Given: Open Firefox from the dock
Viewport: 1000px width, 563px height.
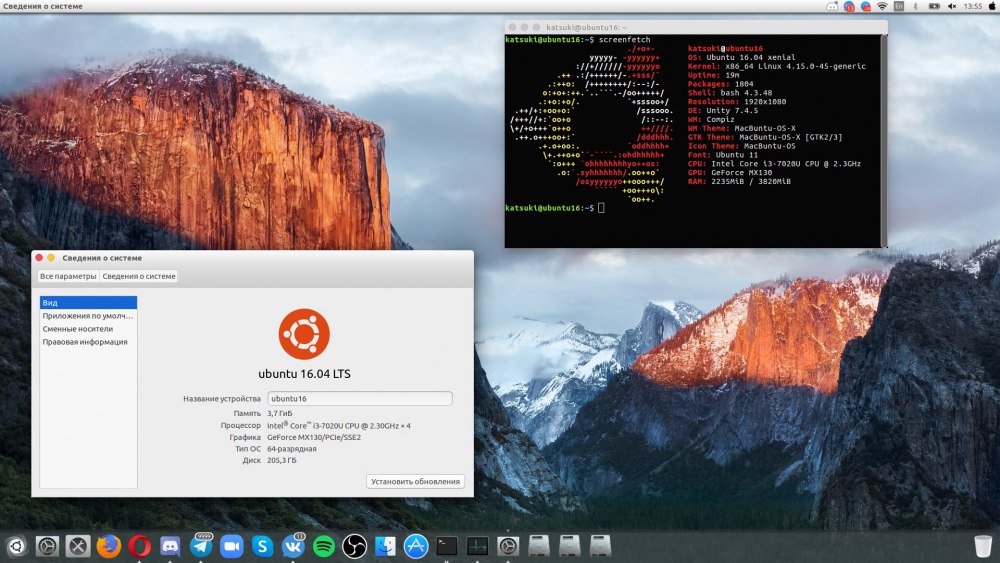Looking at the screenshot, I should pyautogui.click(x=108, y=546).
